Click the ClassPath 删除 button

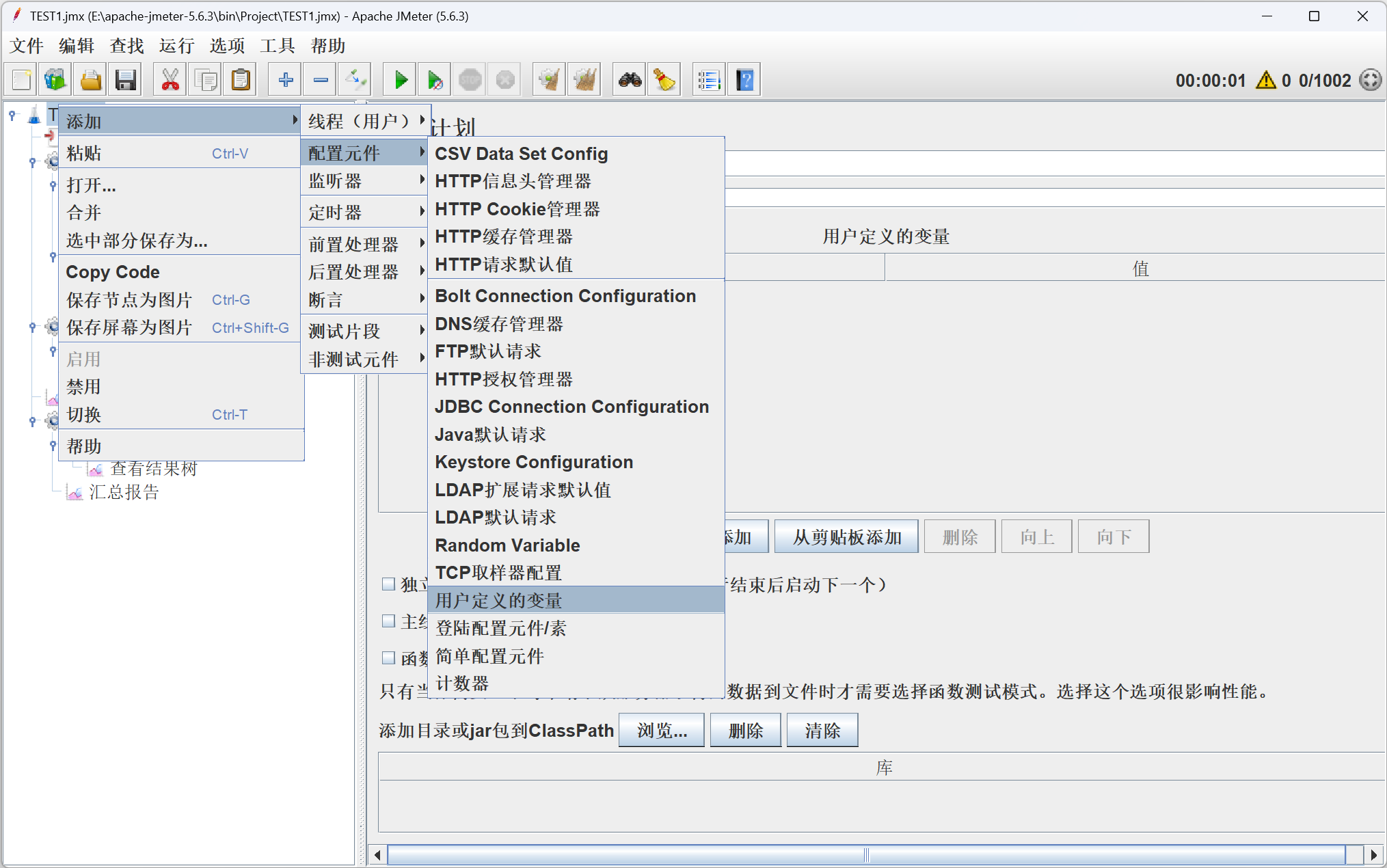click(745, 730)
